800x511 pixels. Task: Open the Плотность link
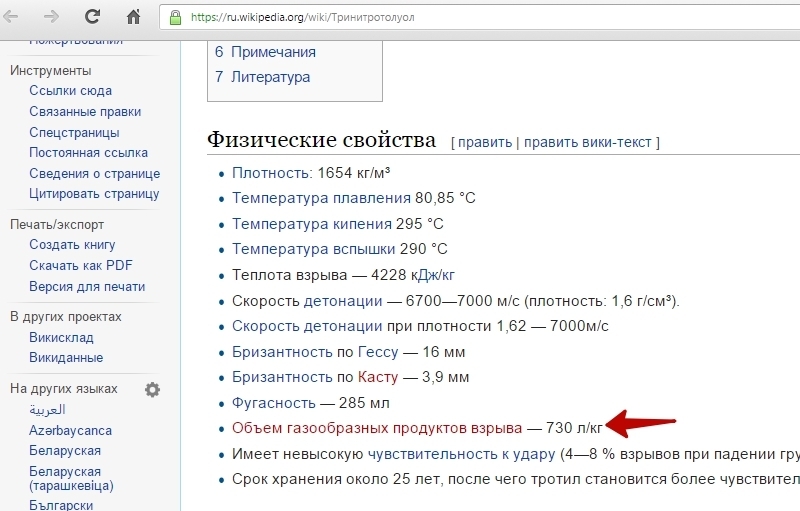point(271,172)
